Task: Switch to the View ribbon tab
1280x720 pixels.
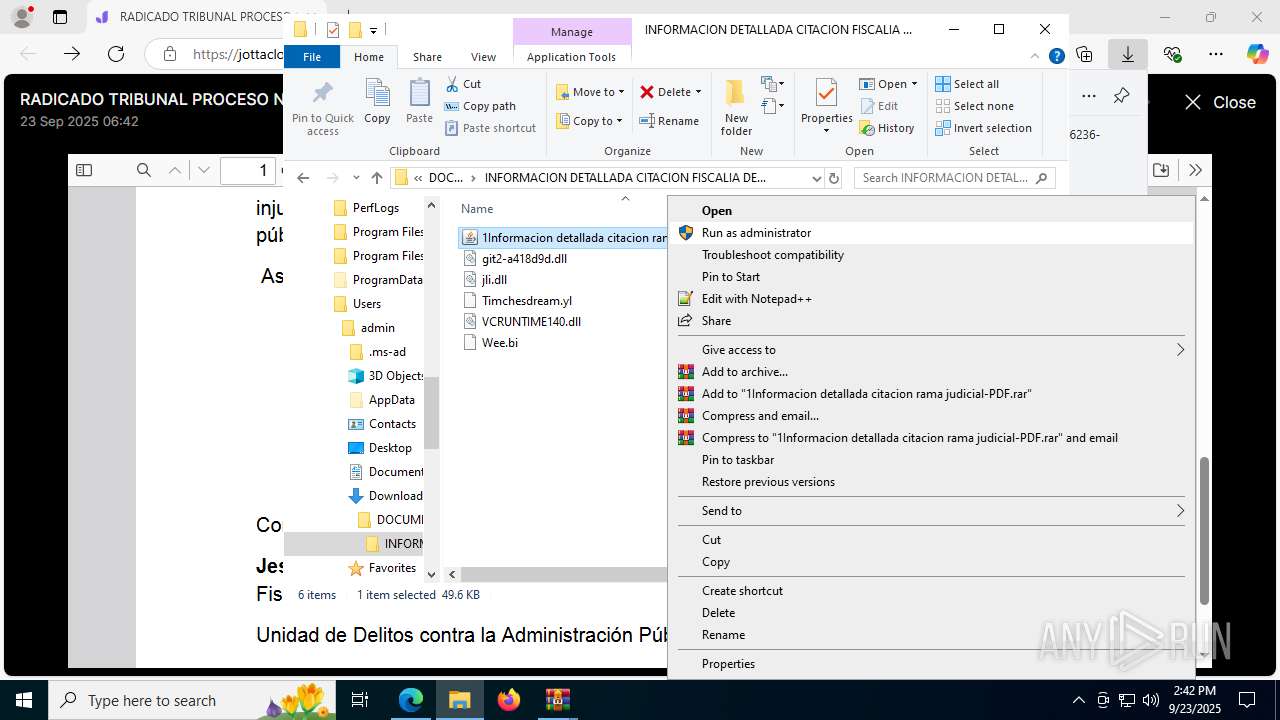Action: pos(483,57)
